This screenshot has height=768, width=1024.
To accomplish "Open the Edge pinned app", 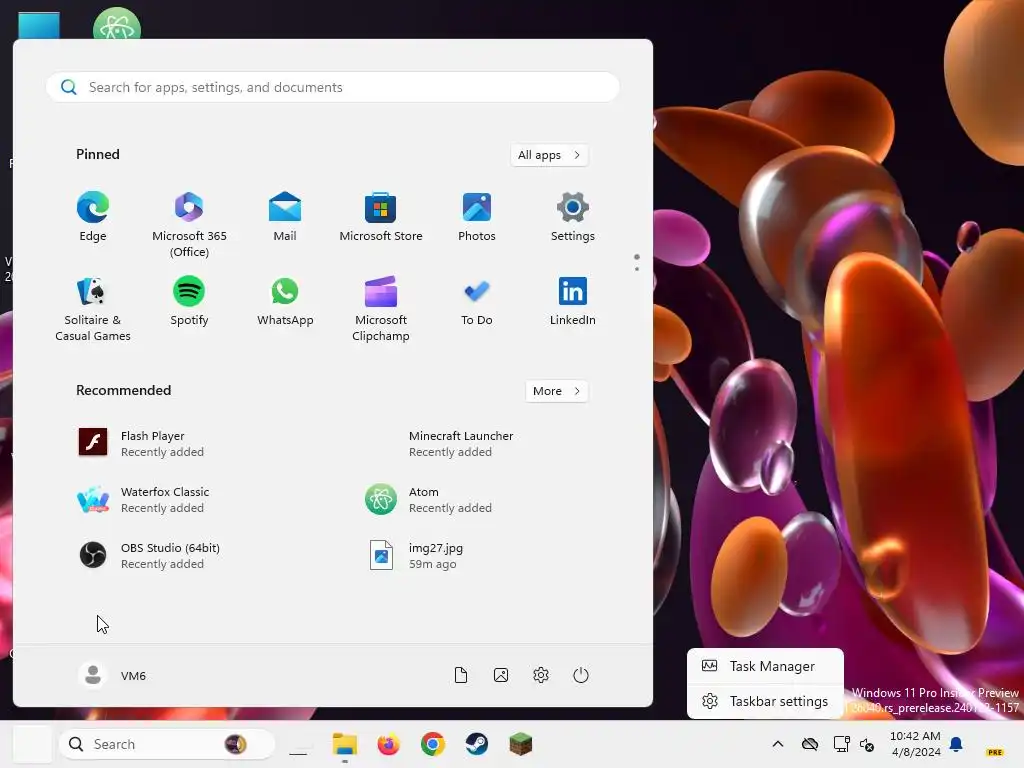I will tap(93, 217).
